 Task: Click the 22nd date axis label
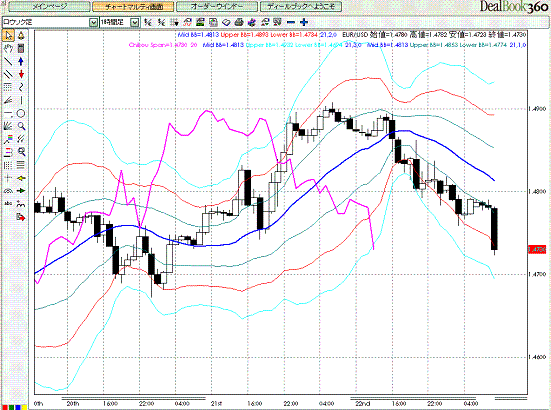coord(363,403)
